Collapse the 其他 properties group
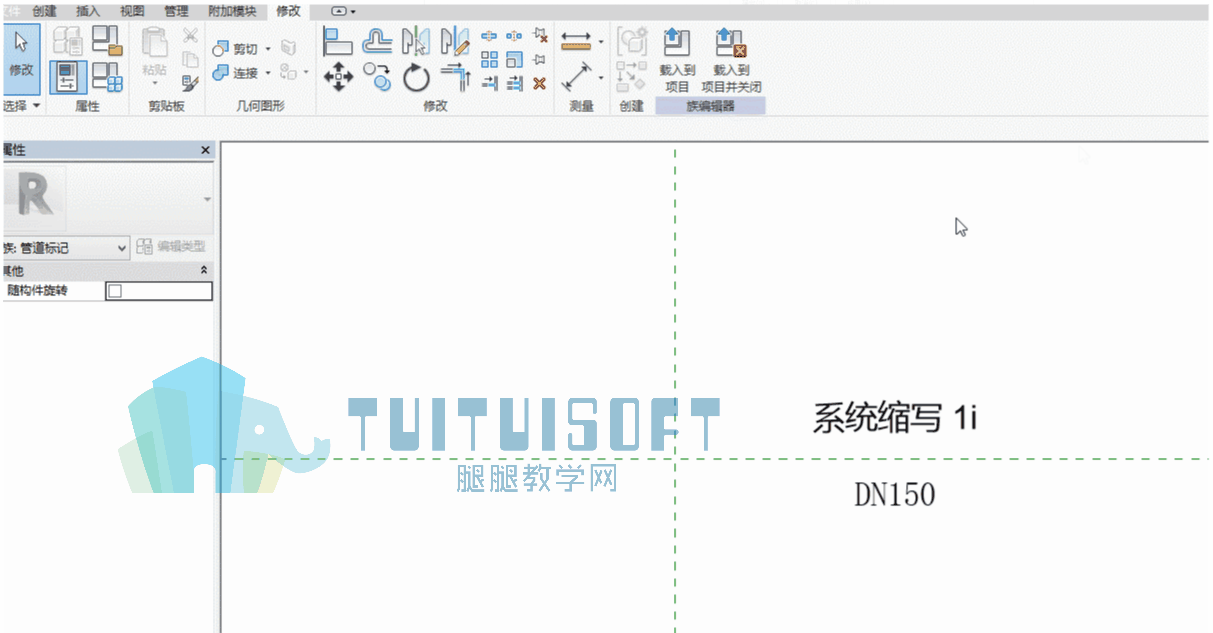 [x=205, y=271]
